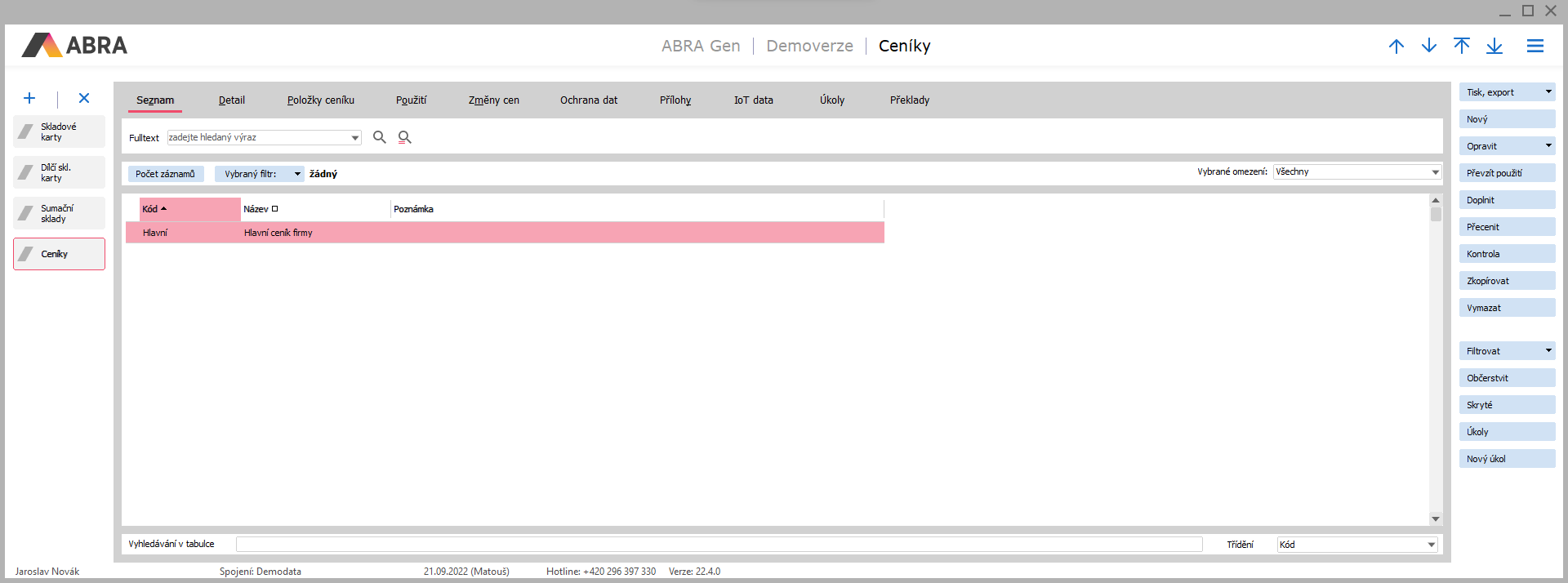
Task: Click the Občerstvit refresh button
Action: [x=1506, y=378]
